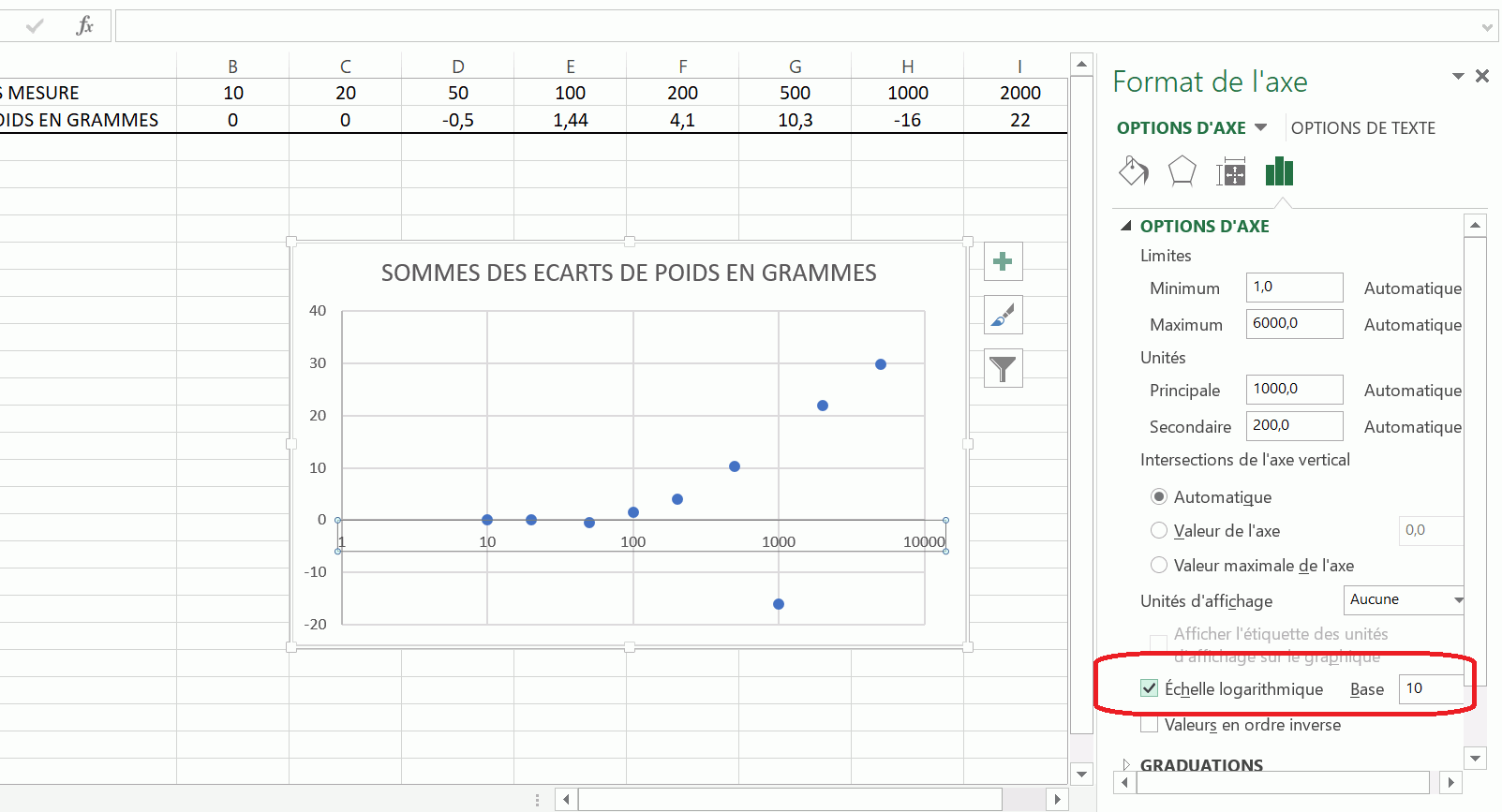Image resolution: width=1502 pixels, height=812 pixels.
Task: Select column B header
Action: [233, 66]
